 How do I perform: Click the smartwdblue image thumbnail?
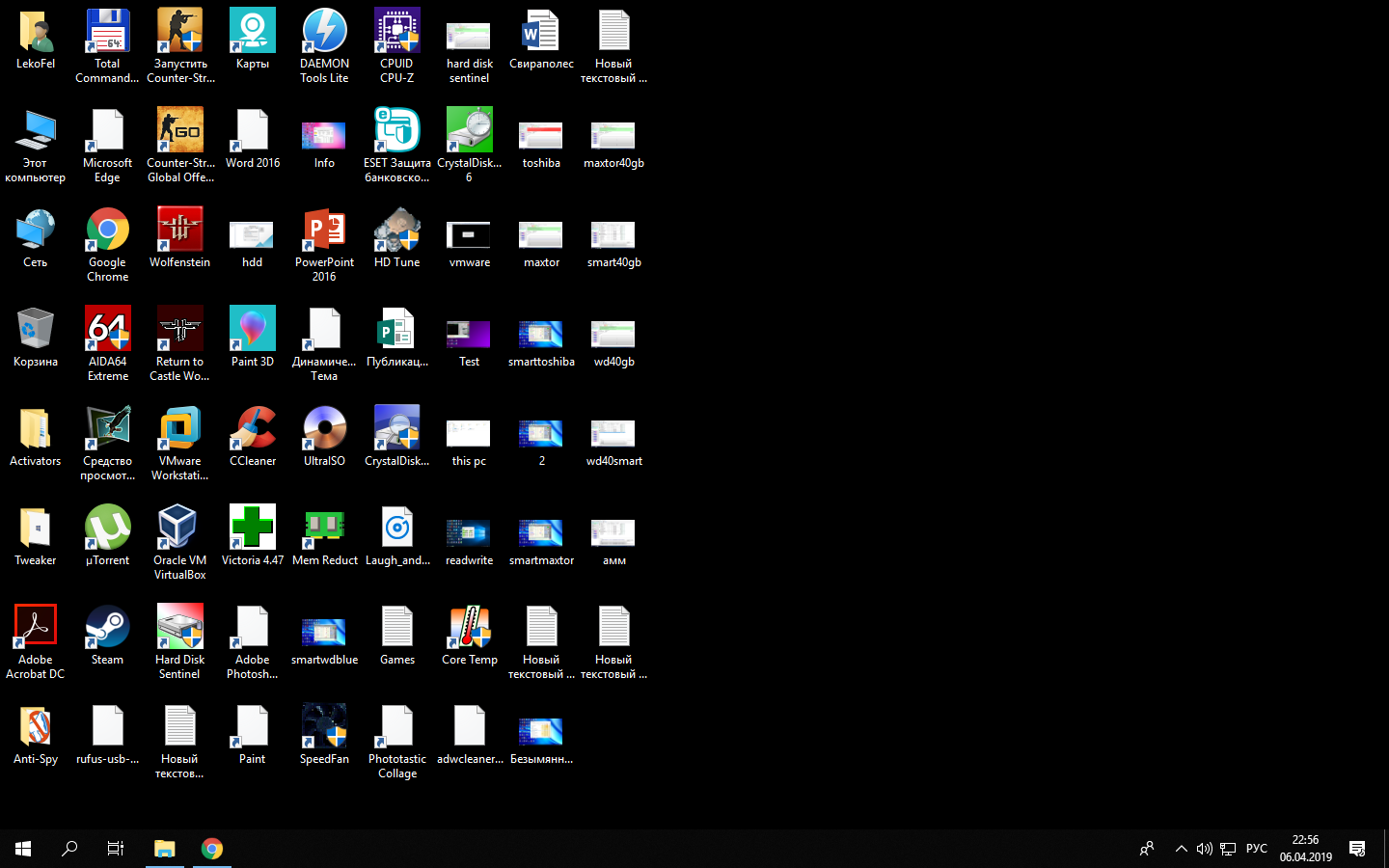(324, 632)
